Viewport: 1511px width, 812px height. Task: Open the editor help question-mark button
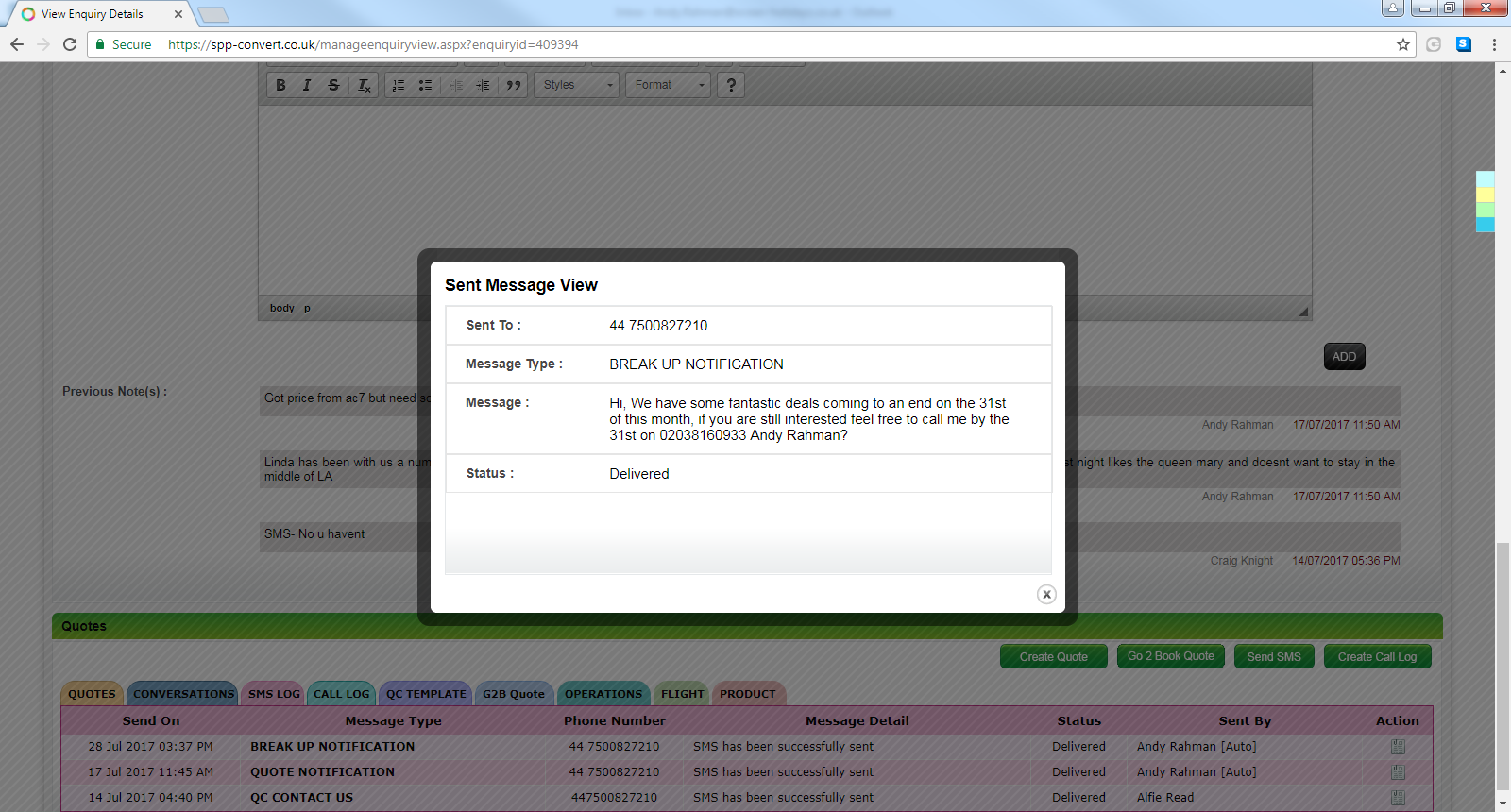[x=731, y=85]
